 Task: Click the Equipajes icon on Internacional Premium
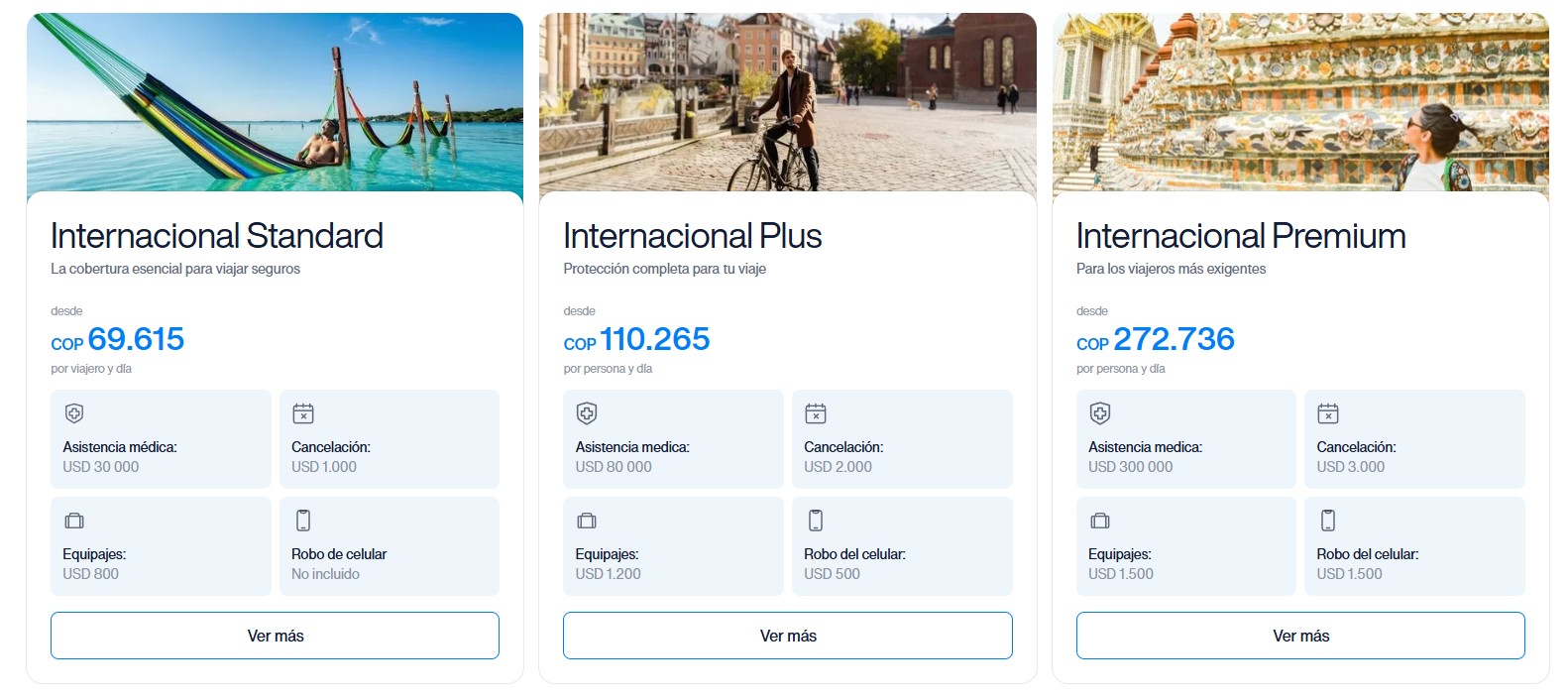click(x=1100, y=521)
